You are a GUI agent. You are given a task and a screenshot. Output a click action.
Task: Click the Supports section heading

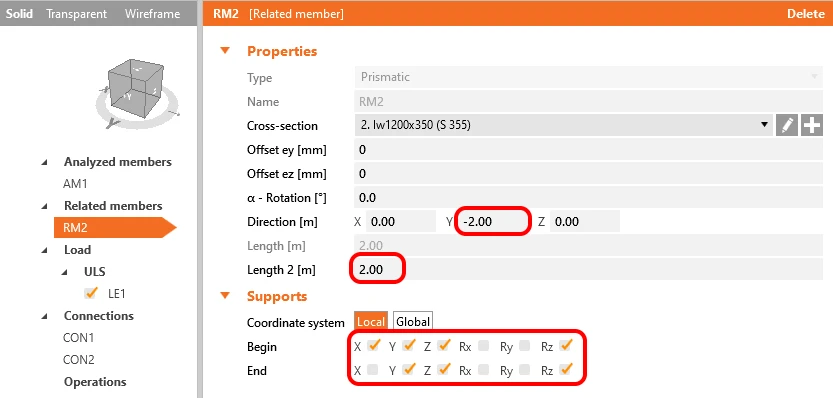[x=277, y=296]
